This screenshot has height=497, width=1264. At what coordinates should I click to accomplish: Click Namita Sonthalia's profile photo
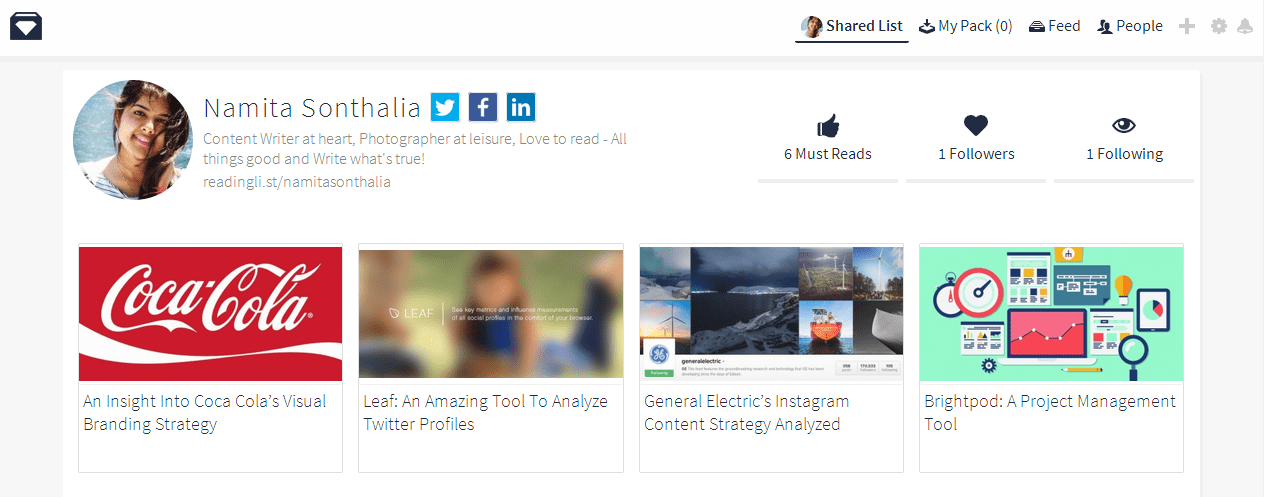pos(133,140)
